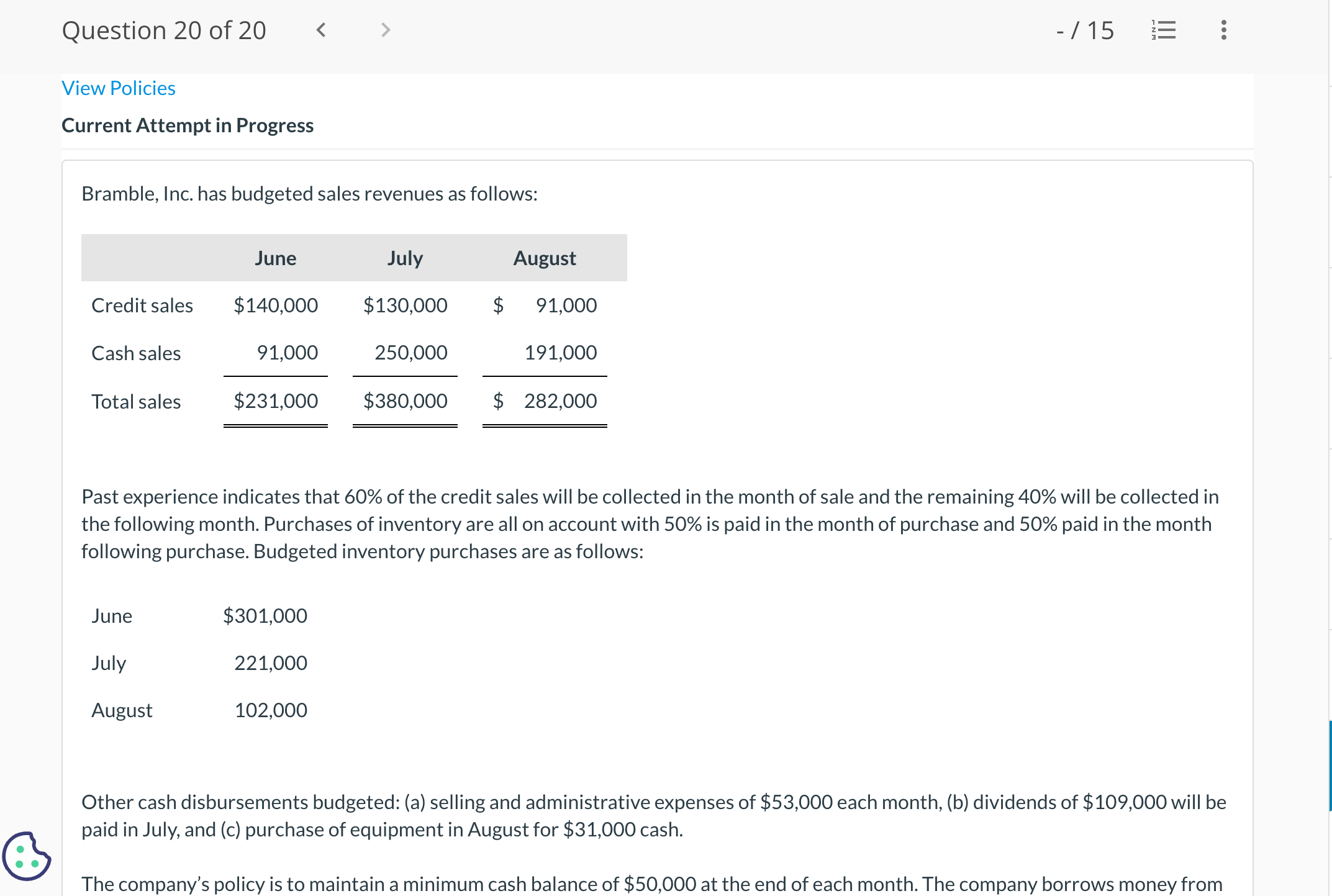Image resolution: width=1332 pixels, height=896 pixels.
Task: Click the July cash sales value 250,000
Action: pyautogui.click(x=410, y=353)
